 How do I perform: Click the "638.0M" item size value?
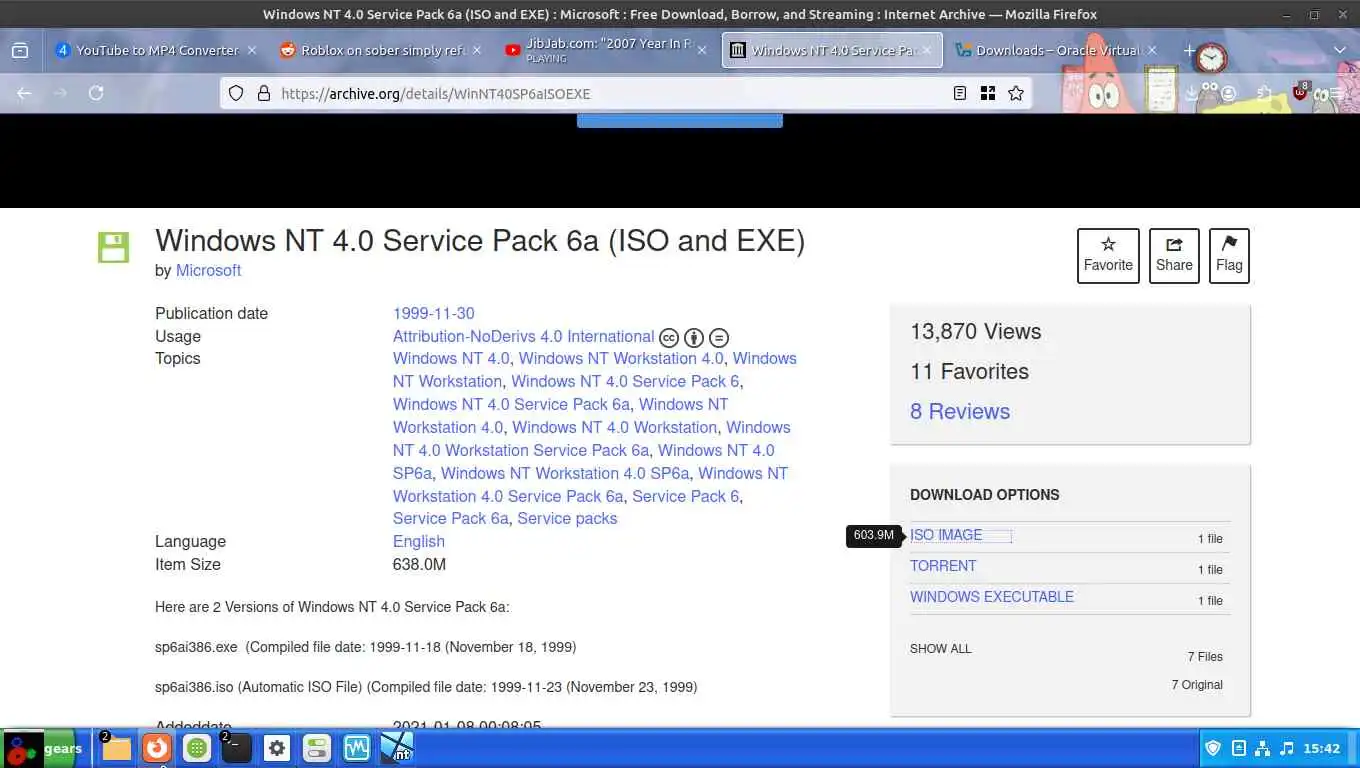pyautogui.click(x=419, y=564)
